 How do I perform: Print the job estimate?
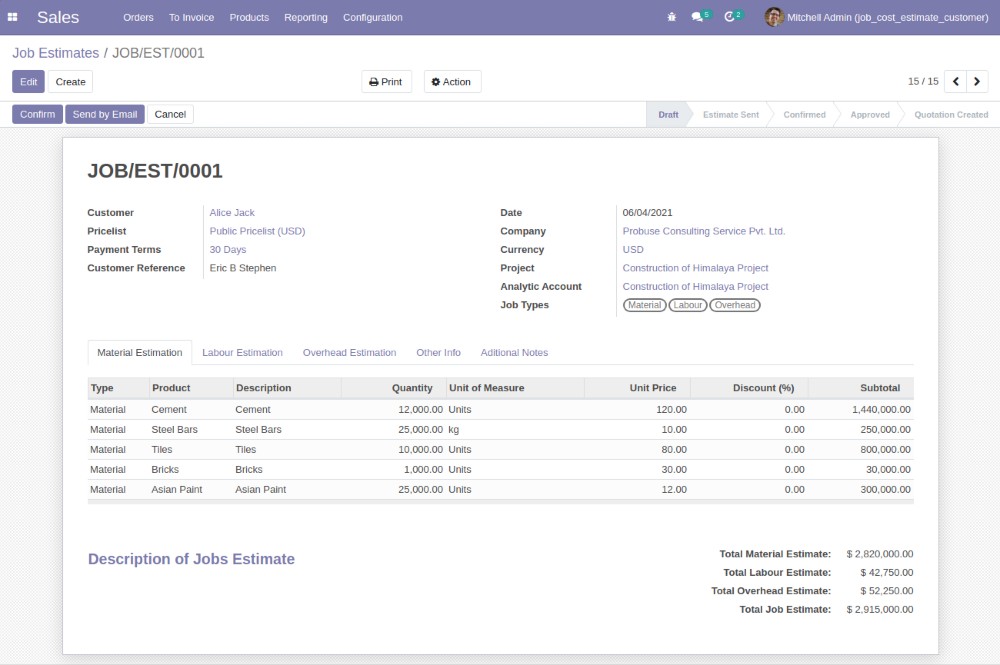386,82
